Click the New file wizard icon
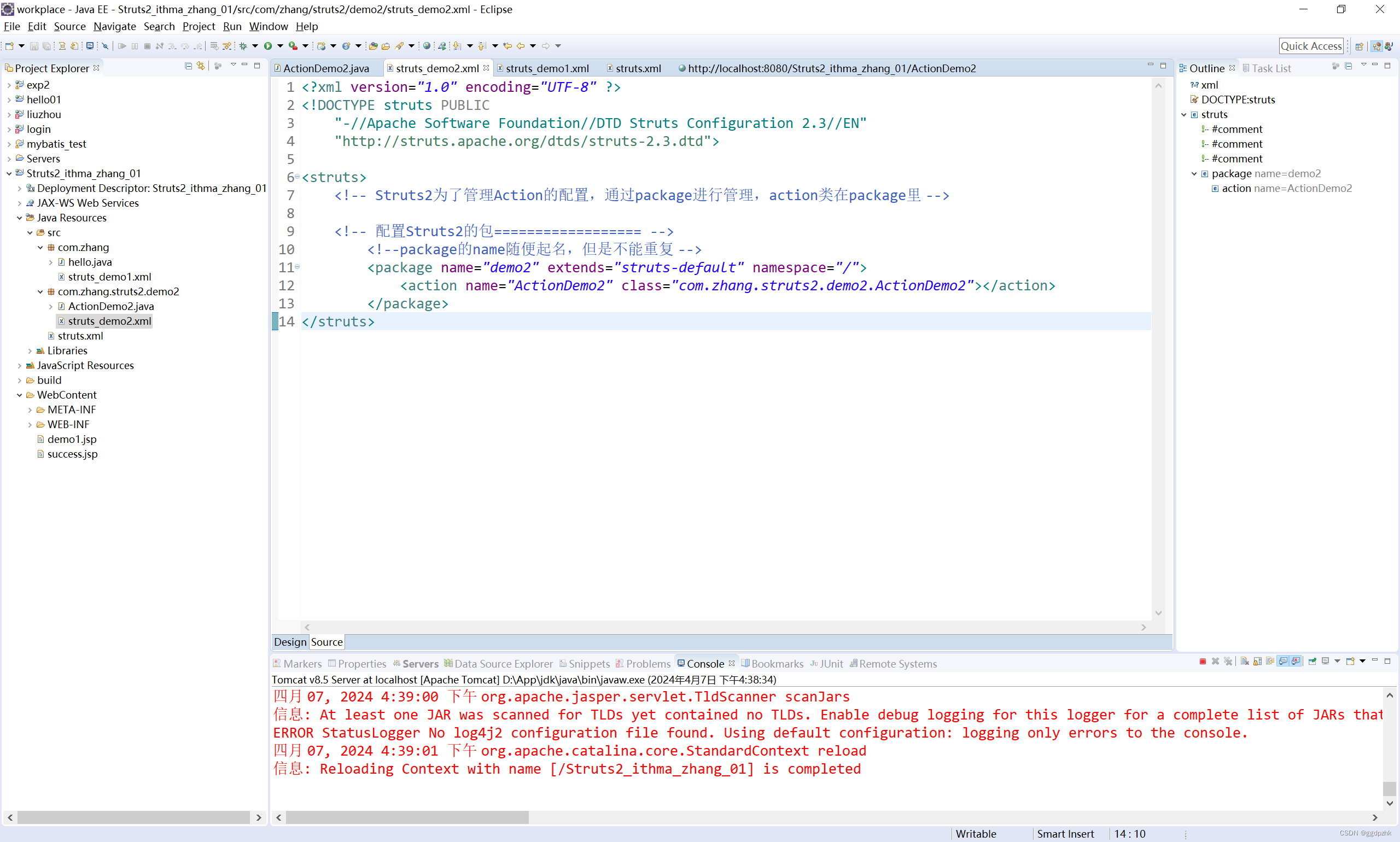This screenshot has width=1400, height=842. (x=9, y=46)
